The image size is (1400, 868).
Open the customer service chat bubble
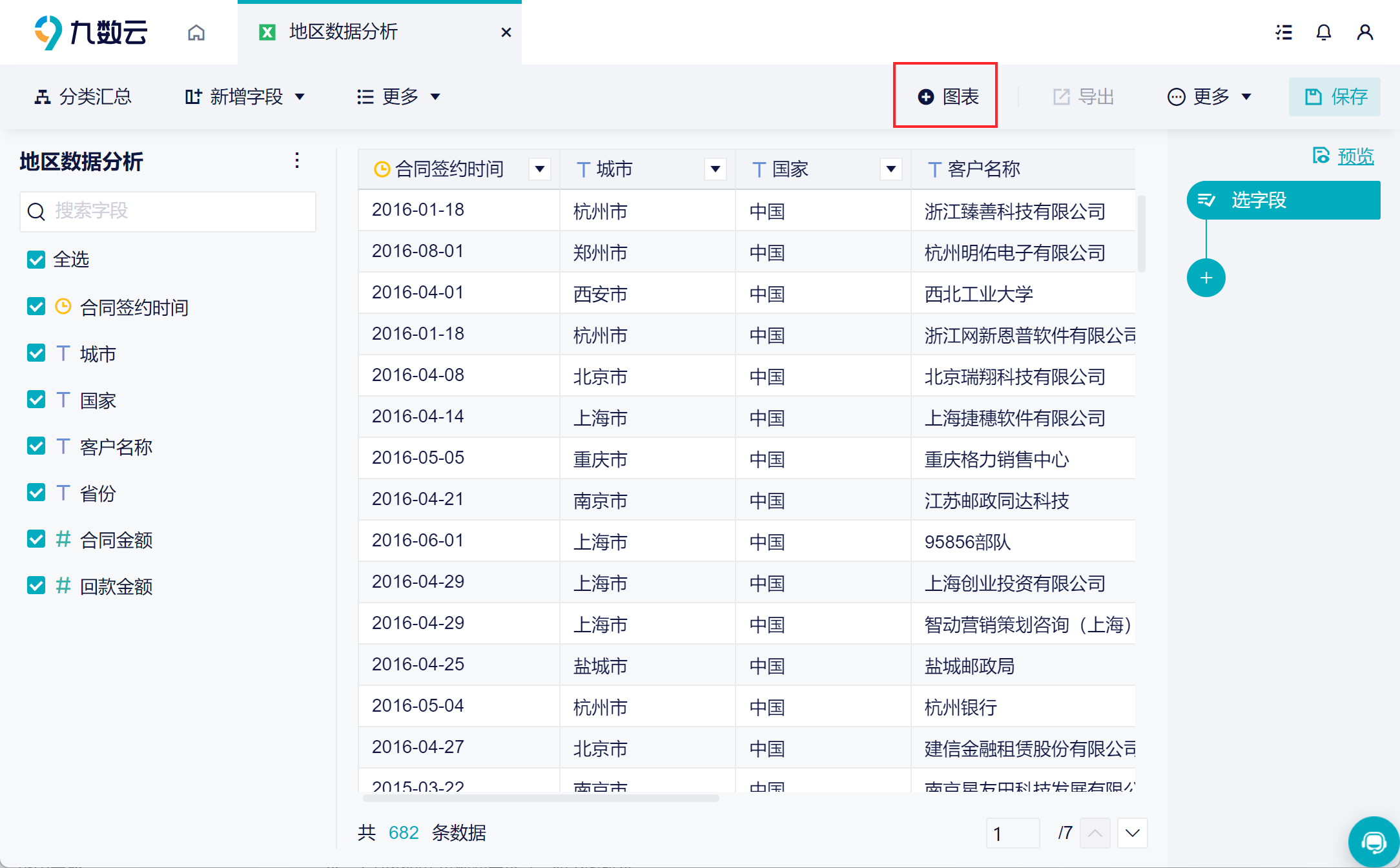[1373, 842]
